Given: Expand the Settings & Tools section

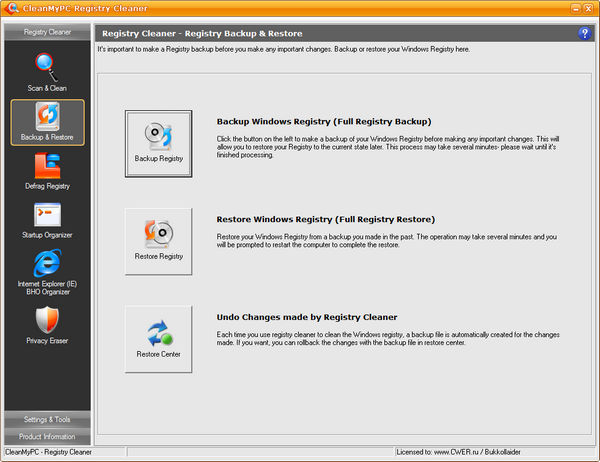Looking at the screenshot, I should pyautogui.click(x=47, y=419).
